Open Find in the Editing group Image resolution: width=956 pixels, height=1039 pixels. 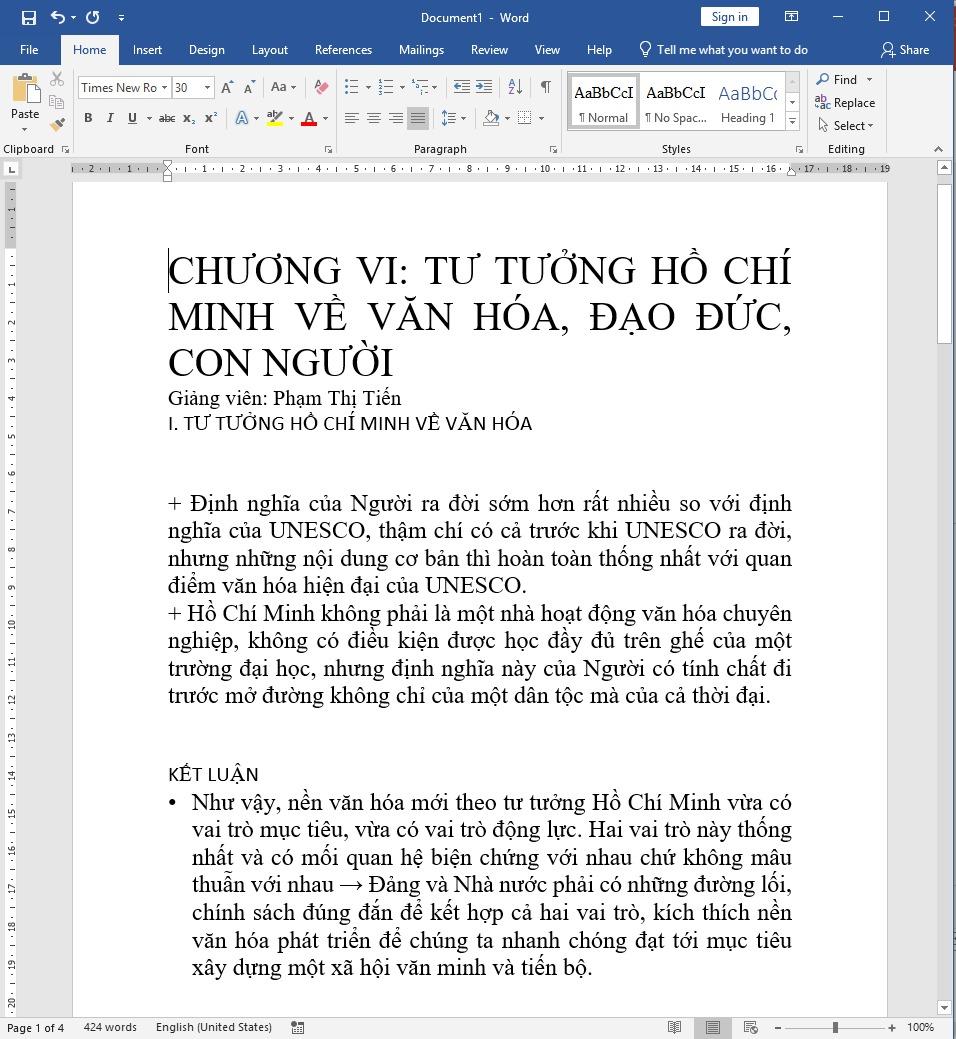[x=843, y=79]
